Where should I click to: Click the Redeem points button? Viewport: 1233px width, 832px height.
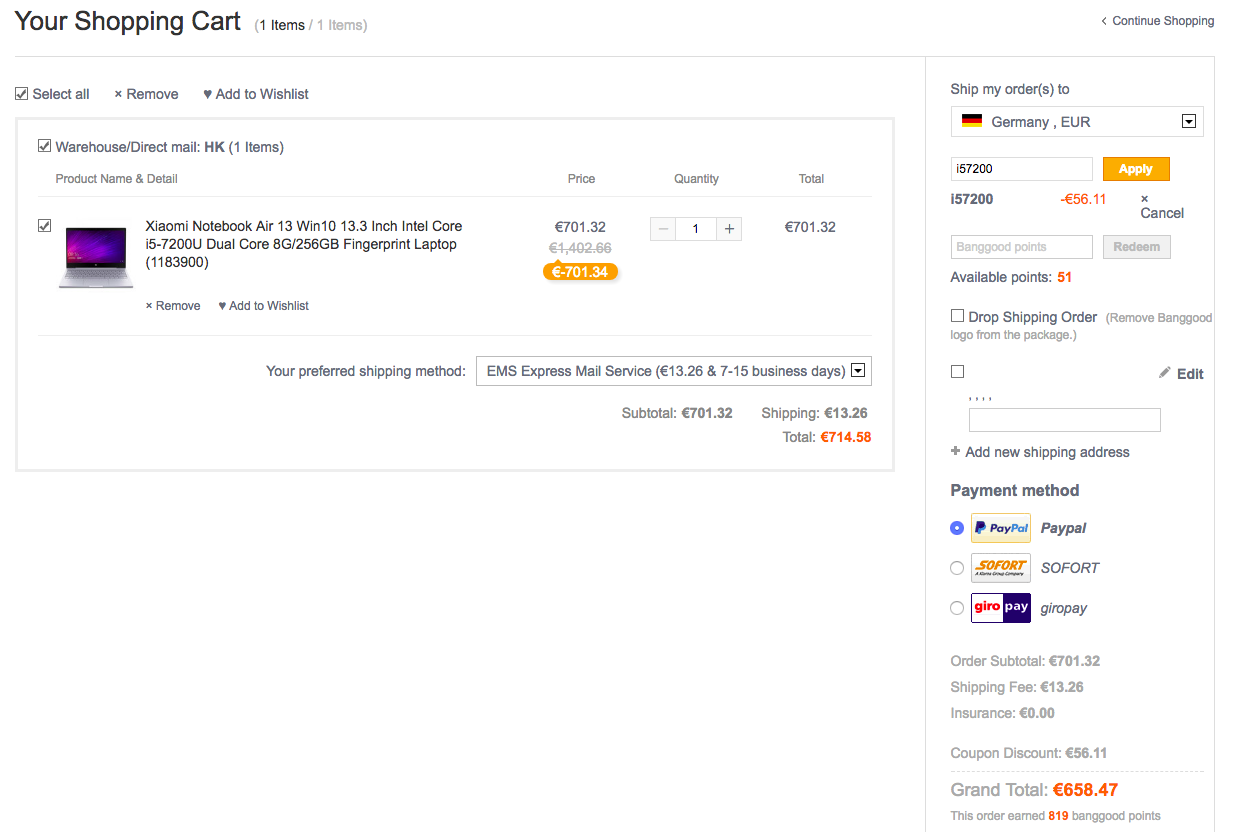1136,247
